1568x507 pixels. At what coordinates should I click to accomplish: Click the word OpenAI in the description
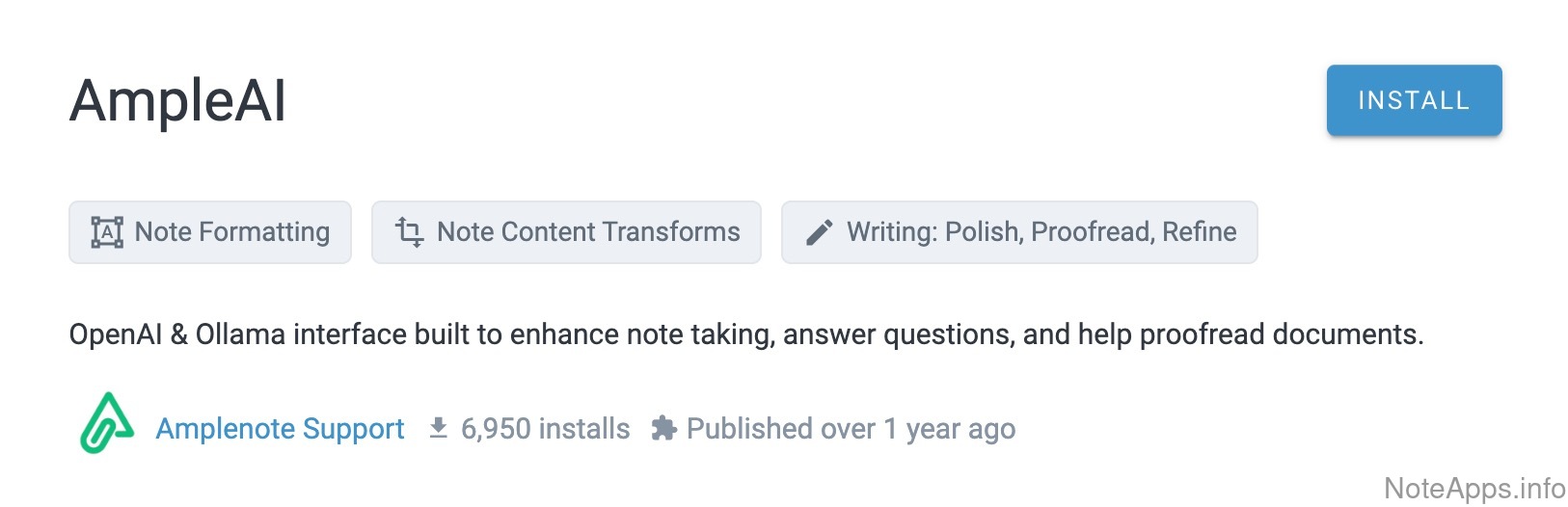pyautogui.click(x=116, y=334)
